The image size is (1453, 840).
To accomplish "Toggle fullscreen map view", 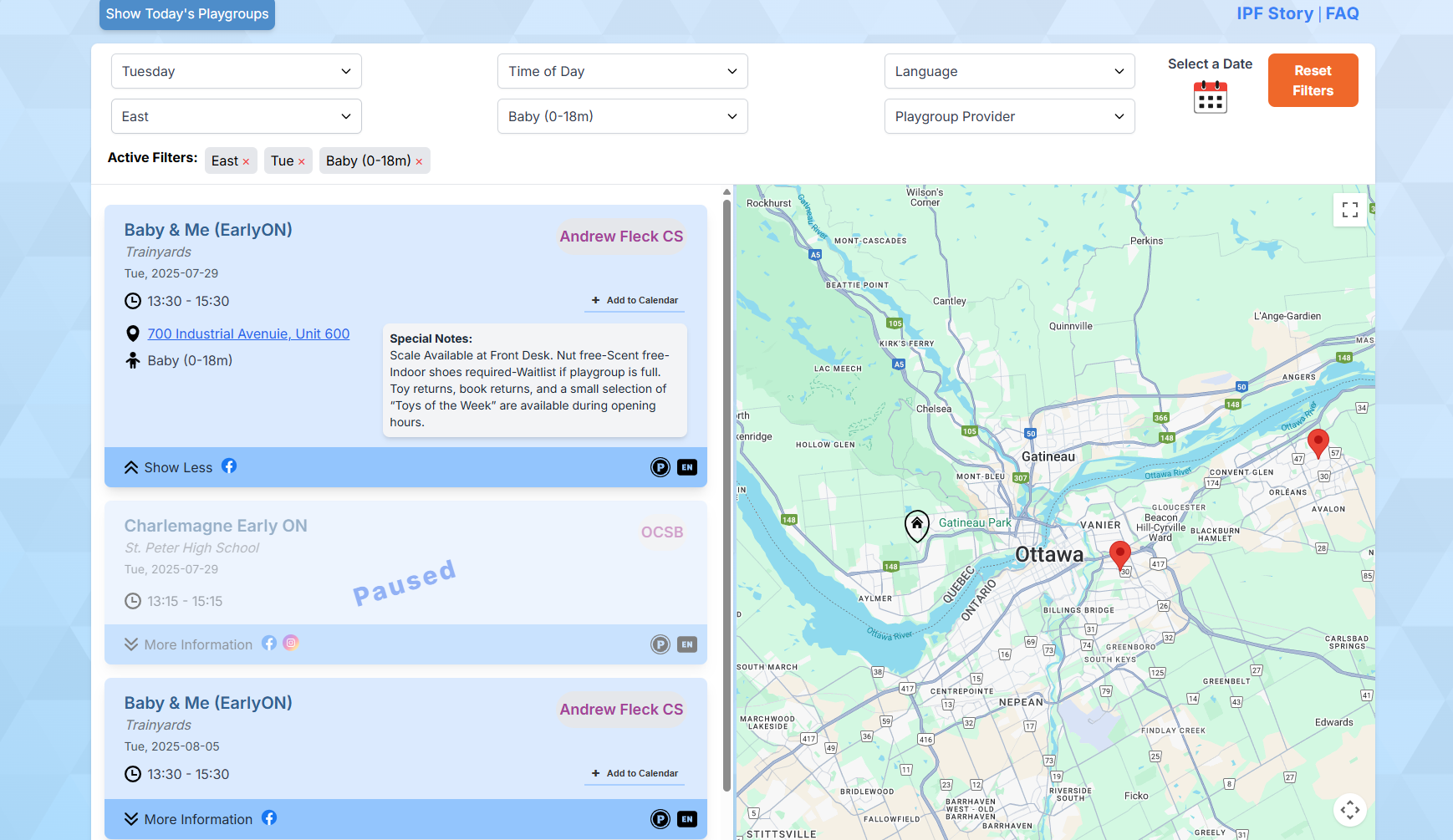I will click(x=1350, y=210).
